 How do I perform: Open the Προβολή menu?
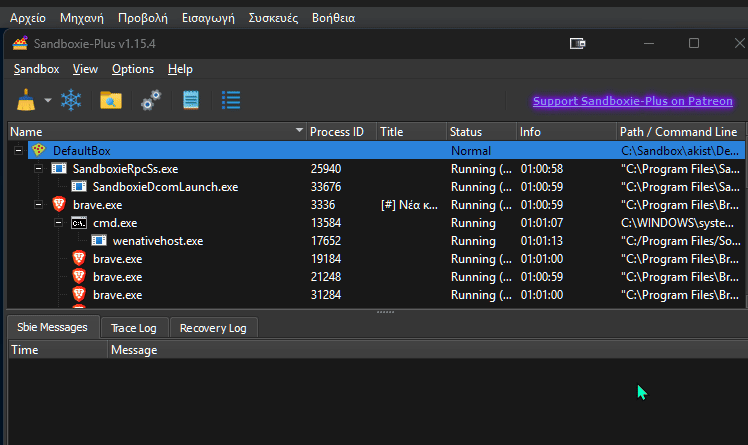(143, 18)
